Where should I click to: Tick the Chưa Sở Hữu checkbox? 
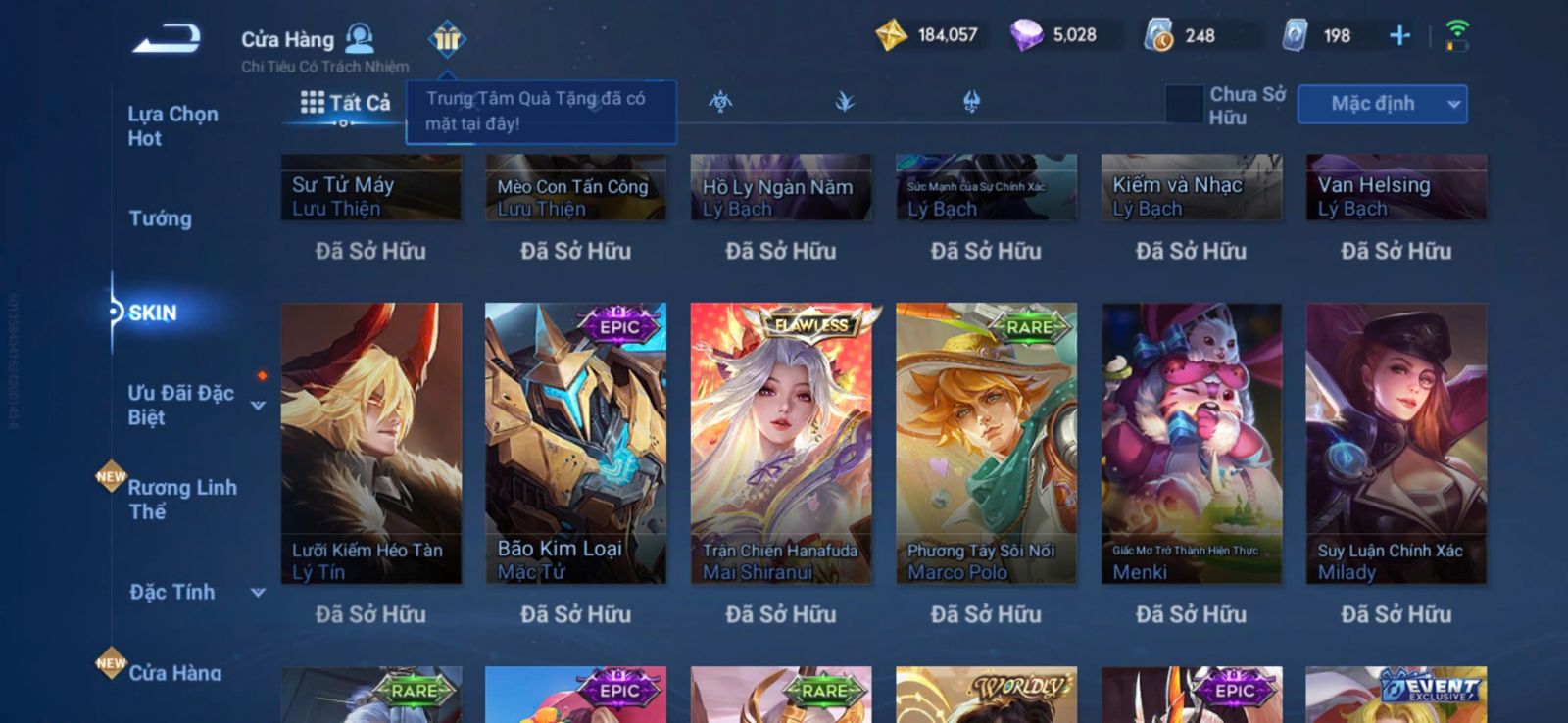click(1184, 104)
